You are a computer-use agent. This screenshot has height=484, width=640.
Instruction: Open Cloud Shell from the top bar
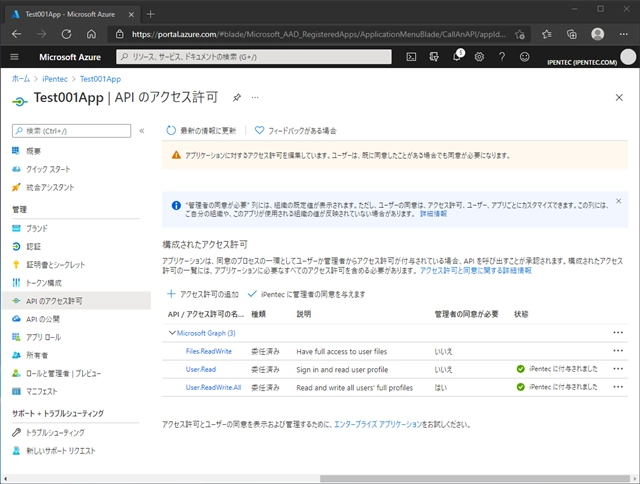(x=411, y=57)
